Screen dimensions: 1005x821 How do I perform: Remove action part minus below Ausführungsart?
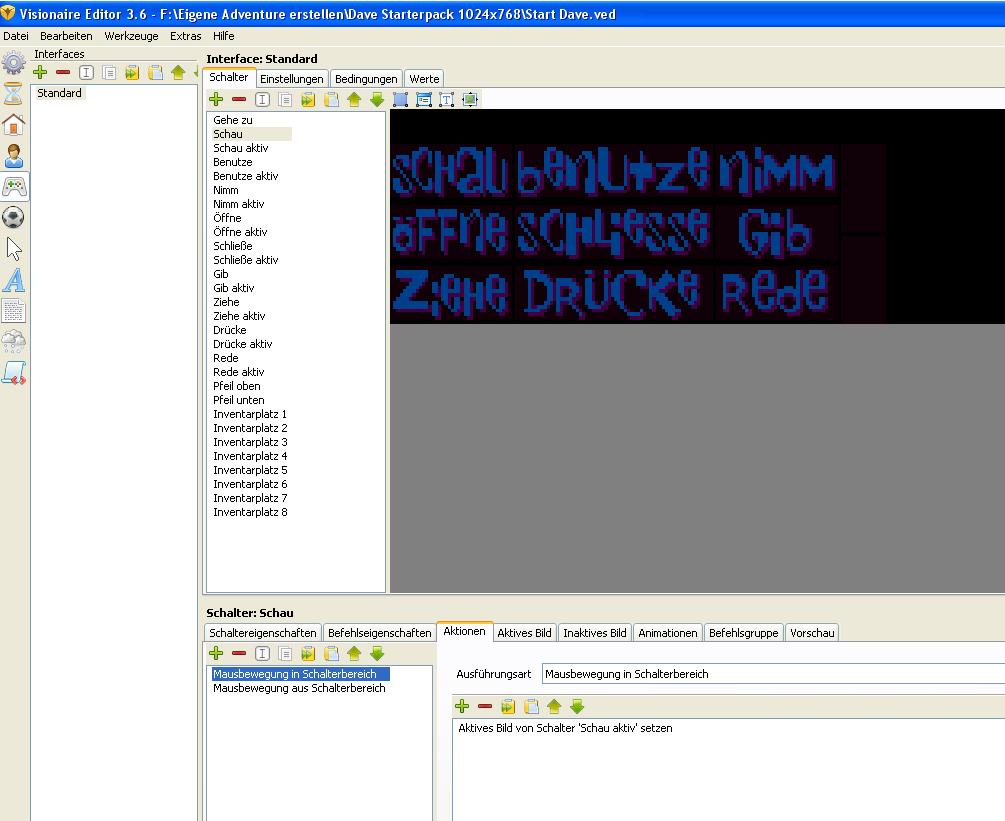pos(485,706)
